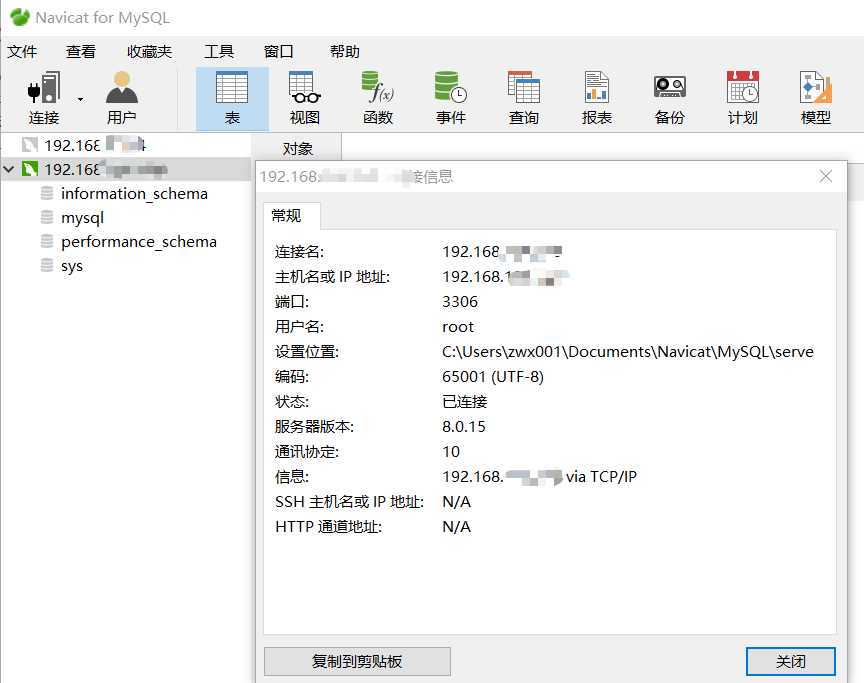864x683 pixels.
Task: Open the 工具 menu
Action: 219,51
